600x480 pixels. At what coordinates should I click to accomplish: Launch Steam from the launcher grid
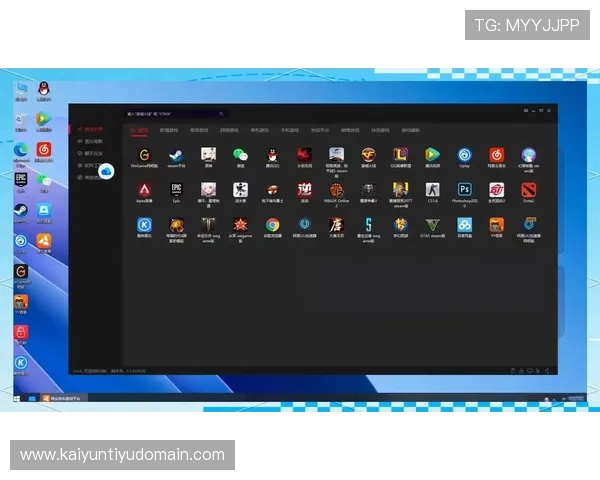tap(176, 158)
